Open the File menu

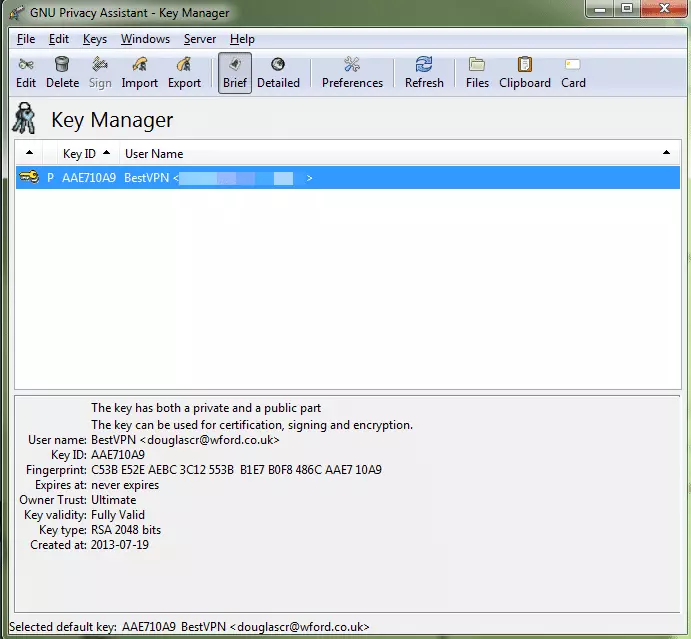point(26,39)
